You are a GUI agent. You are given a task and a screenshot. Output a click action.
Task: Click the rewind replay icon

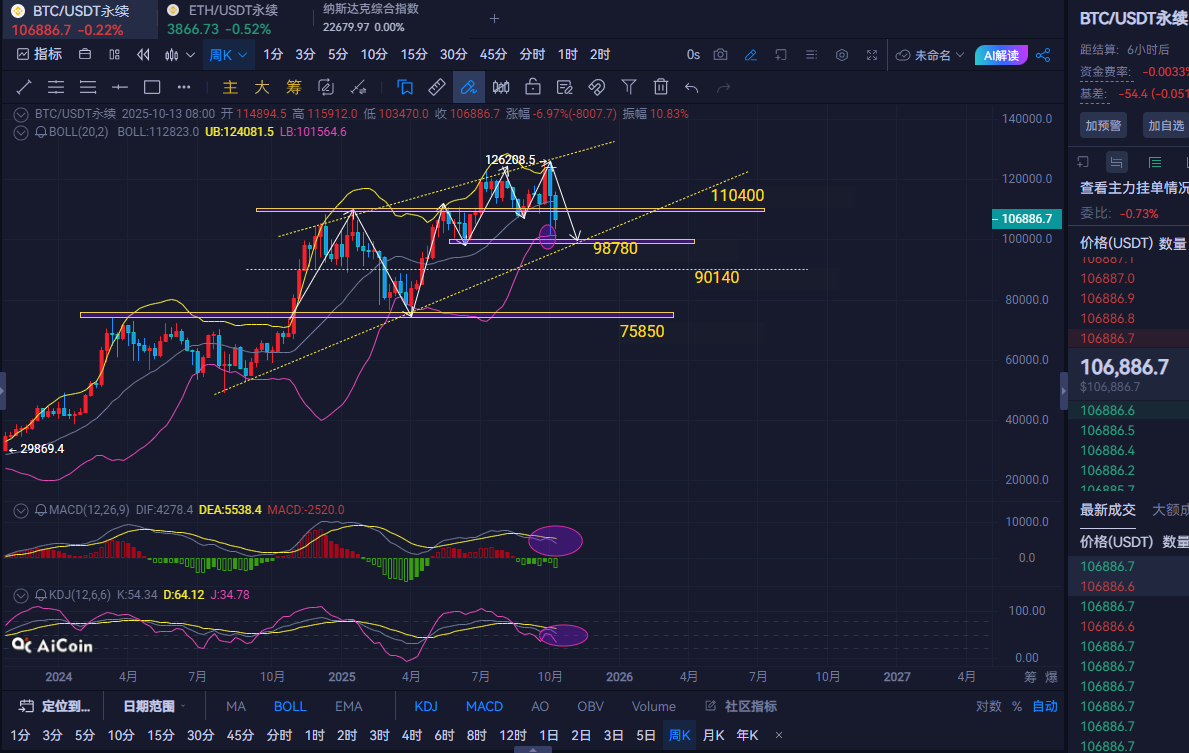click(x=143, y=55)
